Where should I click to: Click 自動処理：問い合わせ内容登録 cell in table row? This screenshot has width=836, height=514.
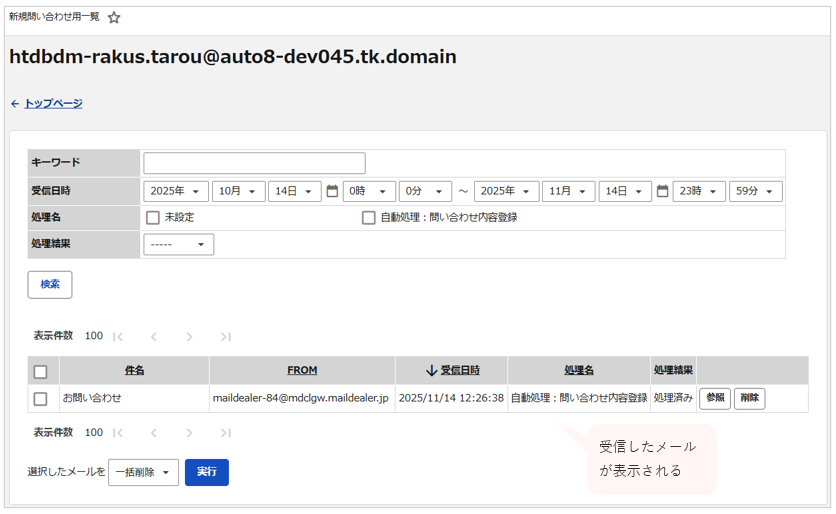[579, 398]
